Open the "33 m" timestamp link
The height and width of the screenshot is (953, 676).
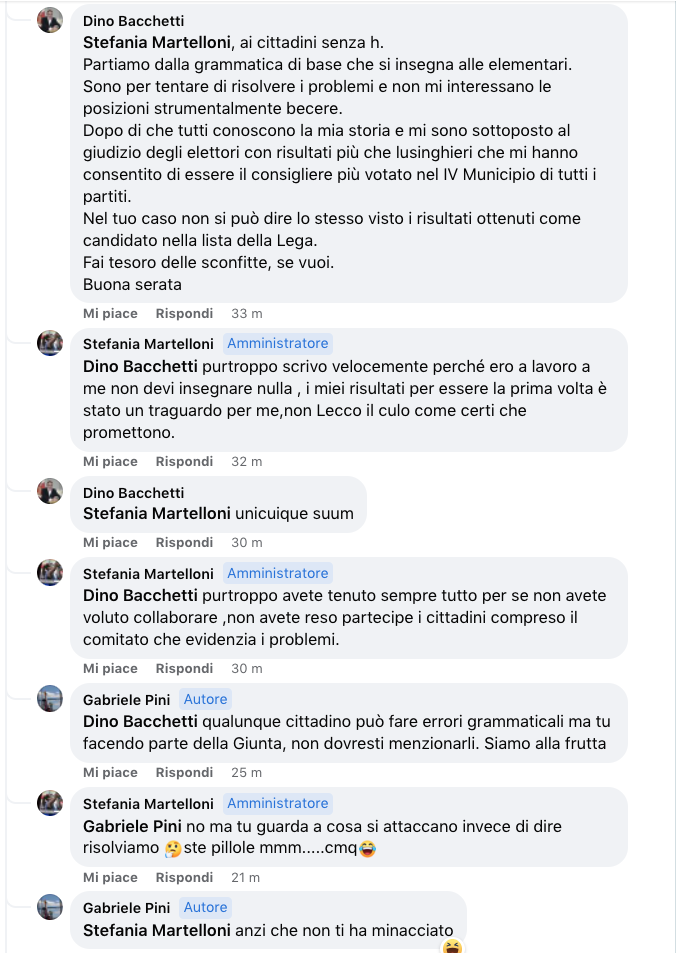point(246,313)
